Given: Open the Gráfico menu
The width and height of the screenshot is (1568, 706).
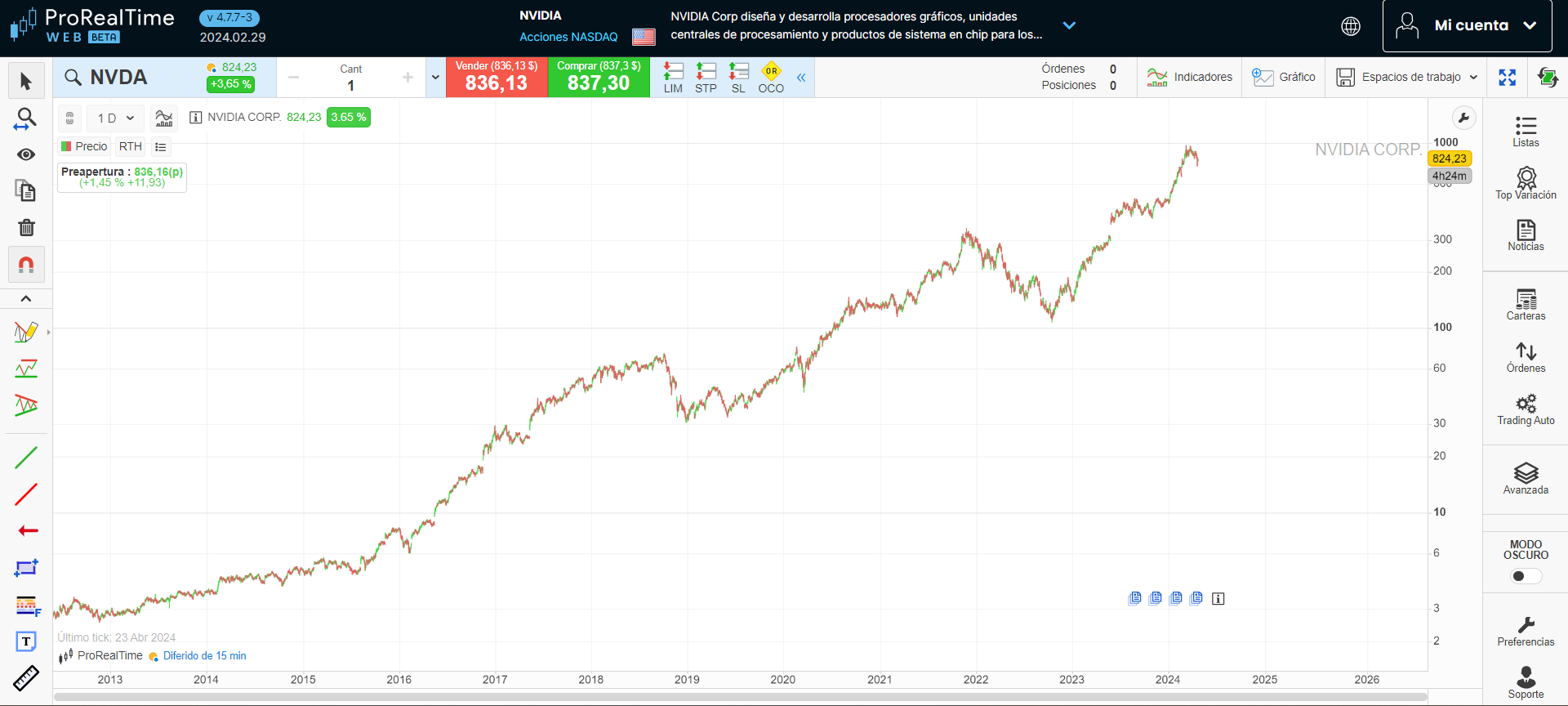Looking at the screenshot, I should tap(1283, 77).
